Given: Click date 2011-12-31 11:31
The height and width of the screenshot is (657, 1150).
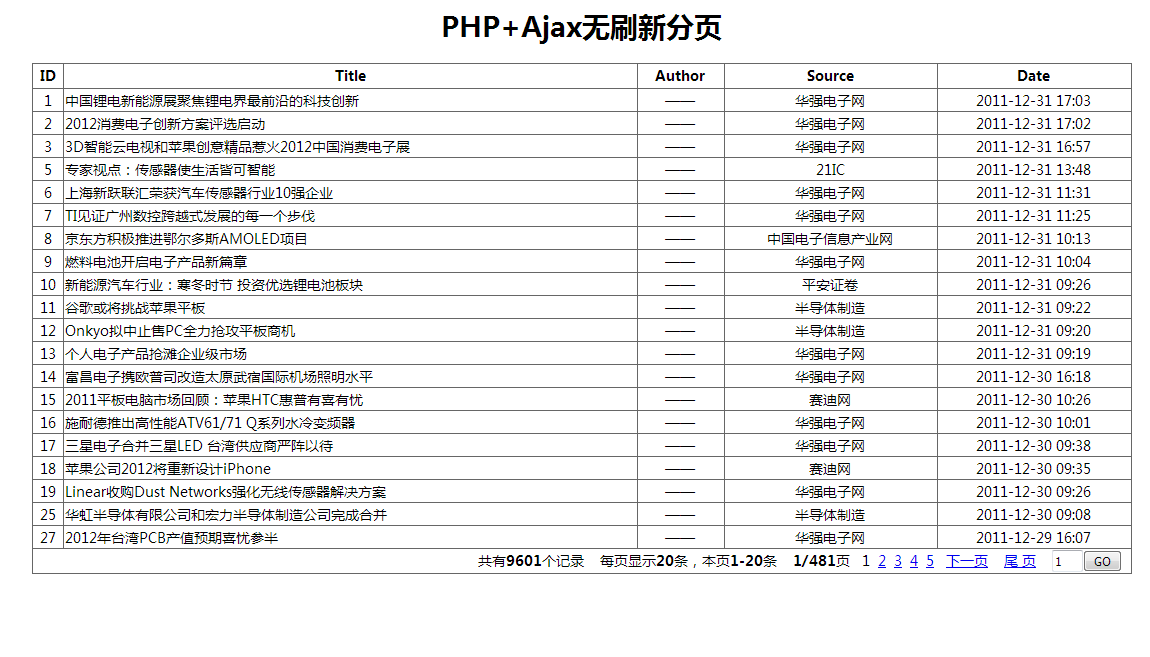Looking at the screenshot, I should (1033, 193).
